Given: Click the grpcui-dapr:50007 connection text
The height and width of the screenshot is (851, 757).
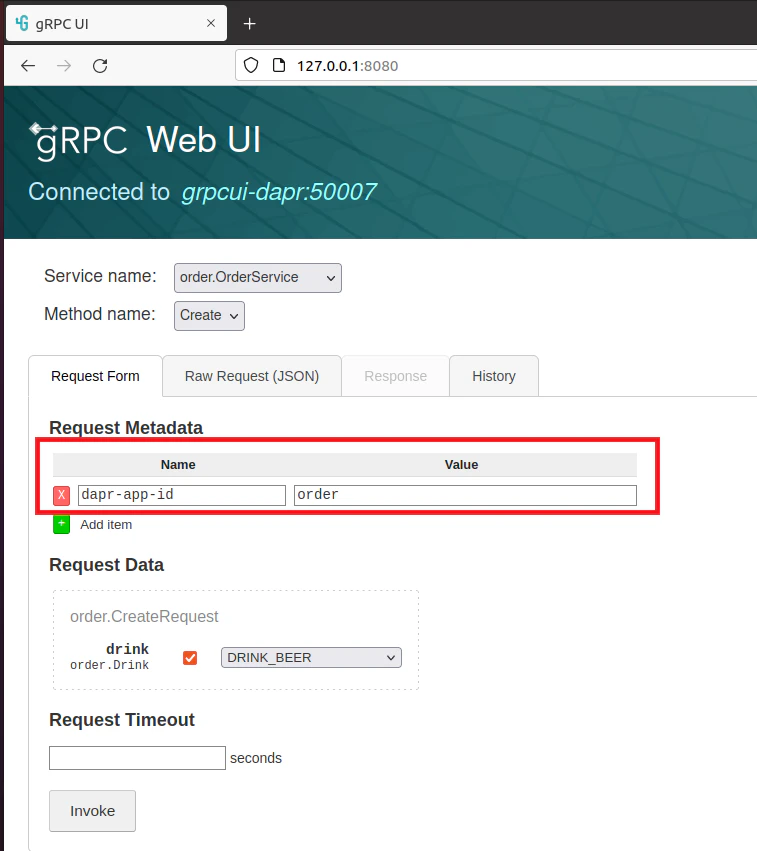Looking at the screenshot, I should coord(279,192).
